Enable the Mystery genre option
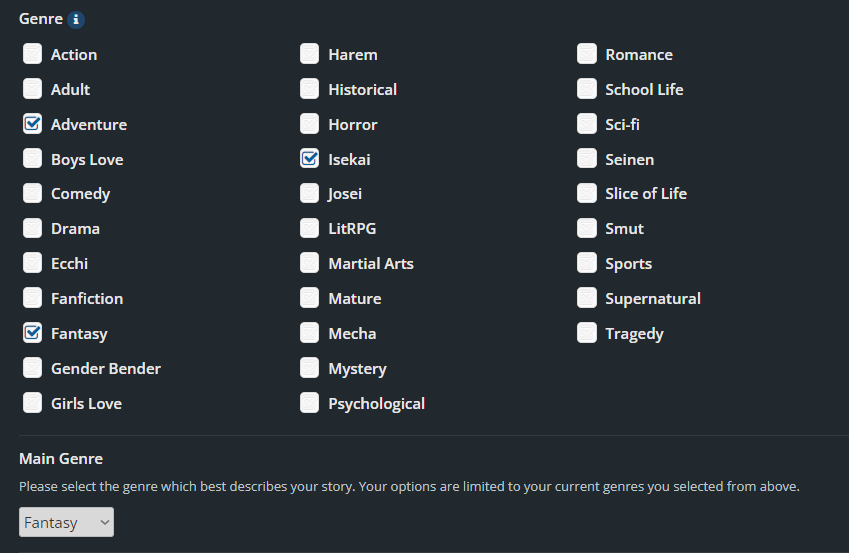849x553 pixels. (x=310, y=368)
